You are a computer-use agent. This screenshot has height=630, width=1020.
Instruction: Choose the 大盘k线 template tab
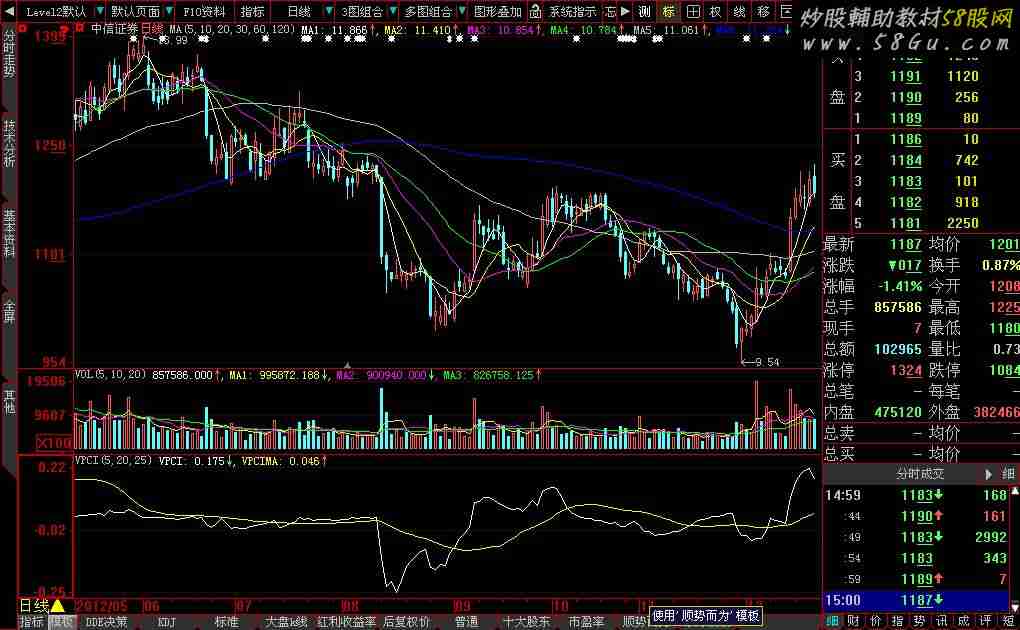286,622
